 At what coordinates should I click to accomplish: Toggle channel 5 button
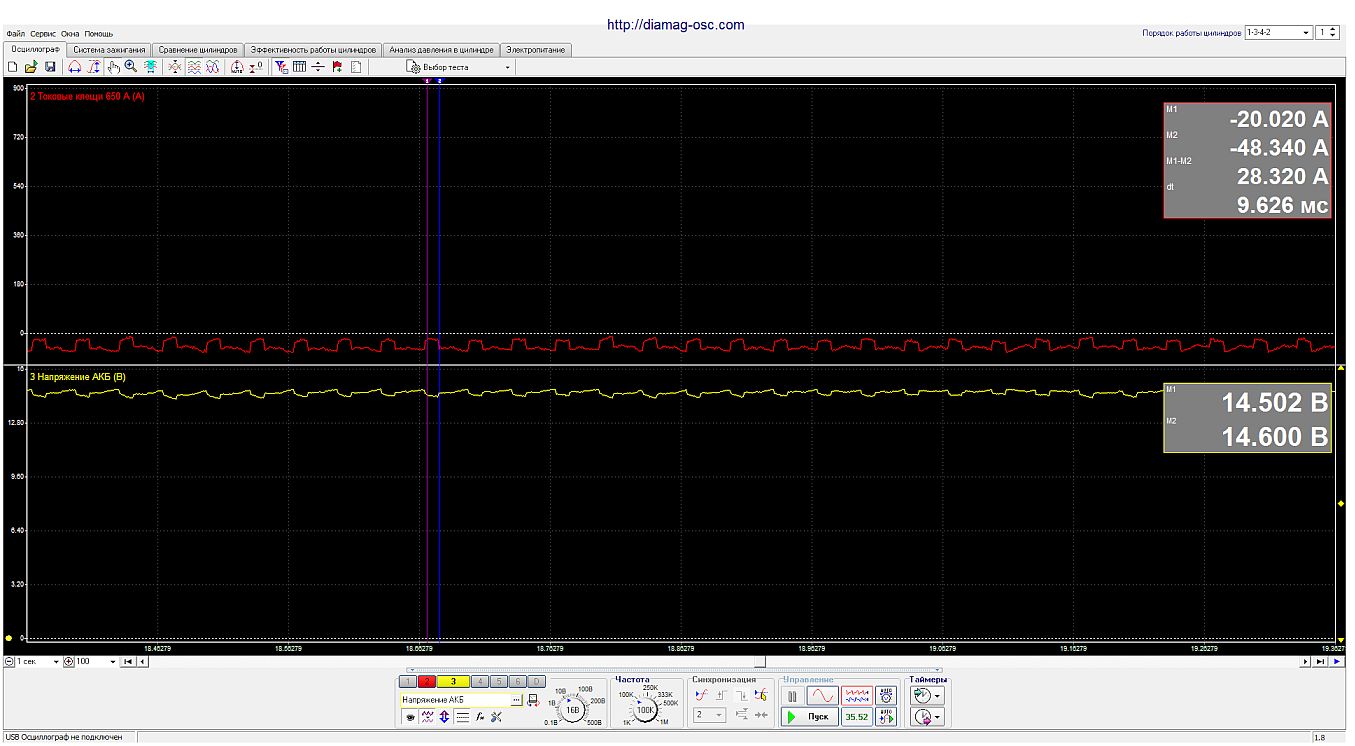(498, 681)
